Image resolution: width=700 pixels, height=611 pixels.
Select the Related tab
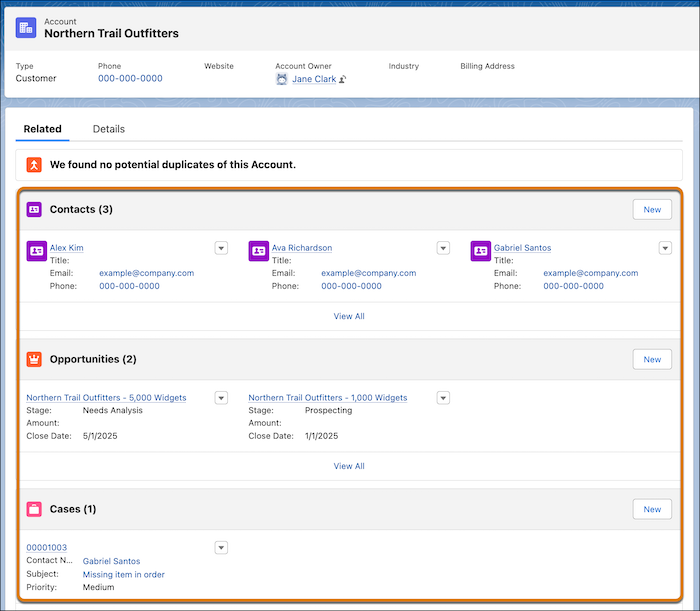[x=43, y=129]
